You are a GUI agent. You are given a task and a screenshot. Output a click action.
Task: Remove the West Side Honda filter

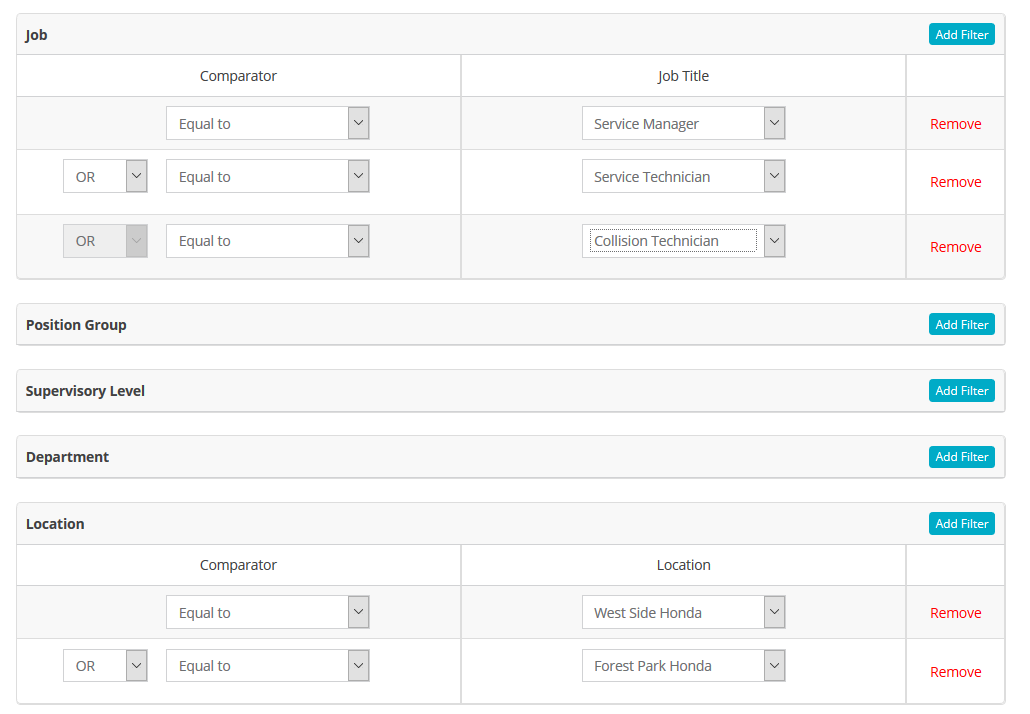955,613
